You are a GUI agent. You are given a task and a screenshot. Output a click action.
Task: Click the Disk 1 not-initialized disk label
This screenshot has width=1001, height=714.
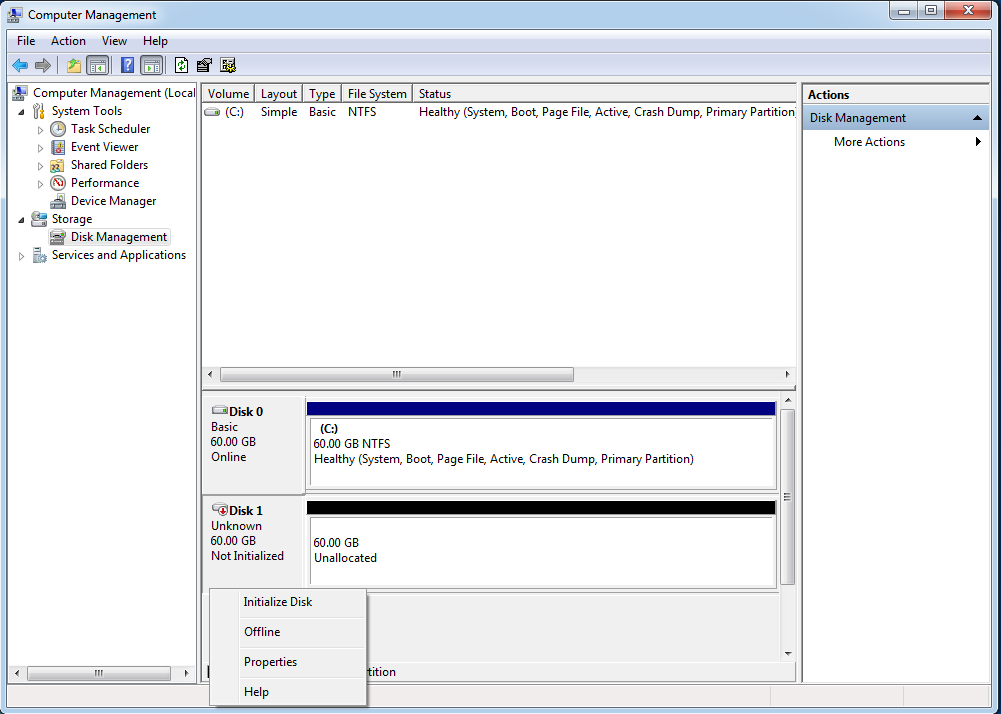coord(246,510)
